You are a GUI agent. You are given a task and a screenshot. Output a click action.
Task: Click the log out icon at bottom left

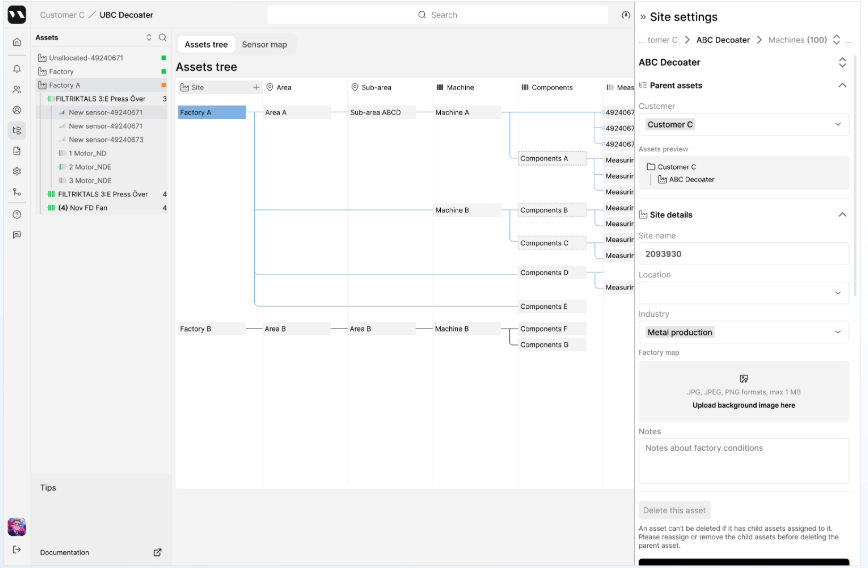[17, 550]
